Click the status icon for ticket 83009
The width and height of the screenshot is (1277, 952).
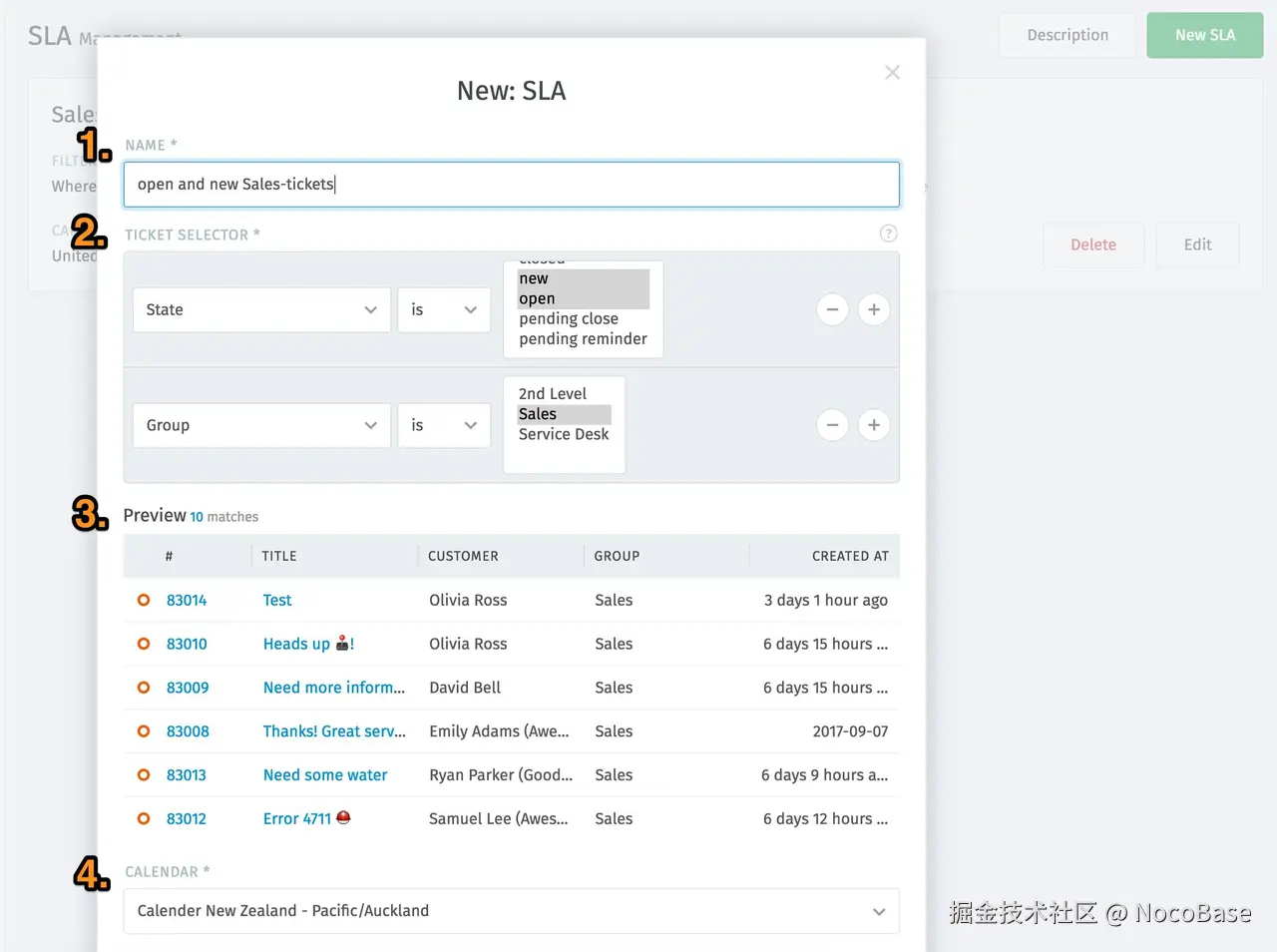click(x=144, y=688)
